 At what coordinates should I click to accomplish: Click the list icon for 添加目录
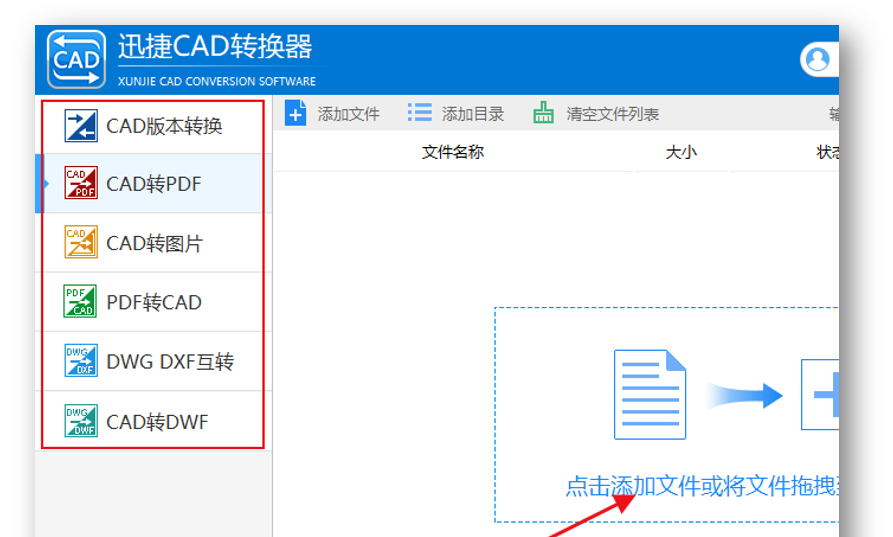pyautogui.click(x=420, y=112)
